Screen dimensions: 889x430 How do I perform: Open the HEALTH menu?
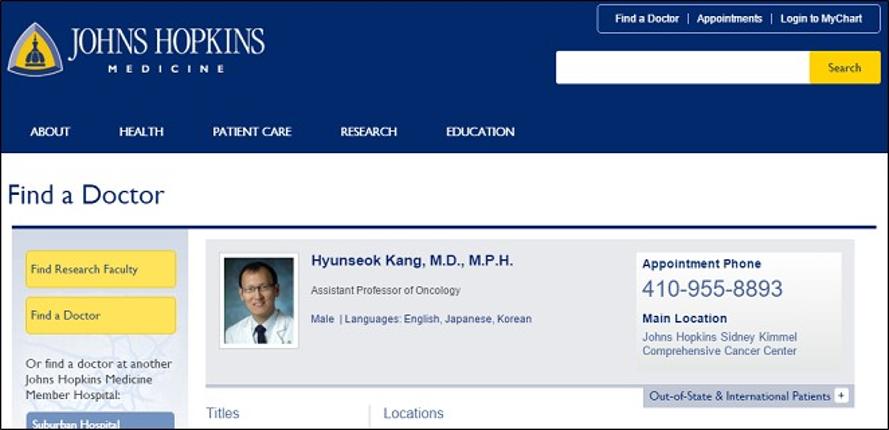pos(141,132)
